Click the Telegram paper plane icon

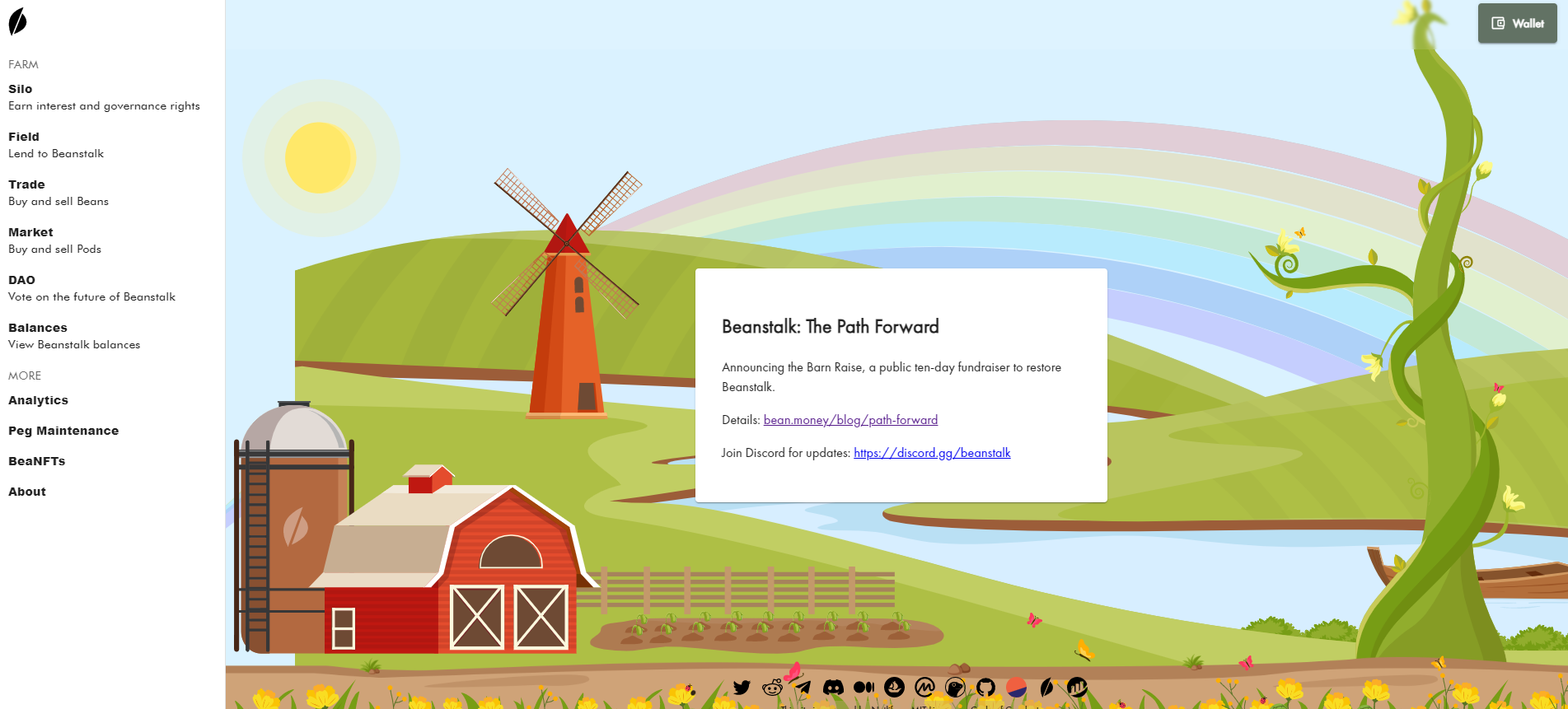pyautogui.click(x=803, y=688)
